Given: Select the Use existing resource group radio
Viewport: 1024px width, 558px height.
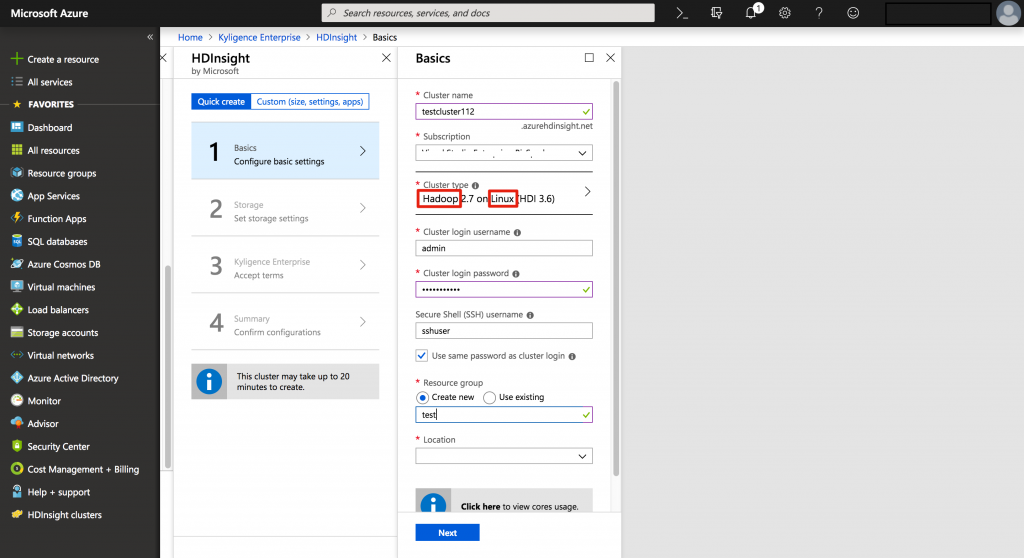Looking at the screenshot, I should tap(489, 397).
